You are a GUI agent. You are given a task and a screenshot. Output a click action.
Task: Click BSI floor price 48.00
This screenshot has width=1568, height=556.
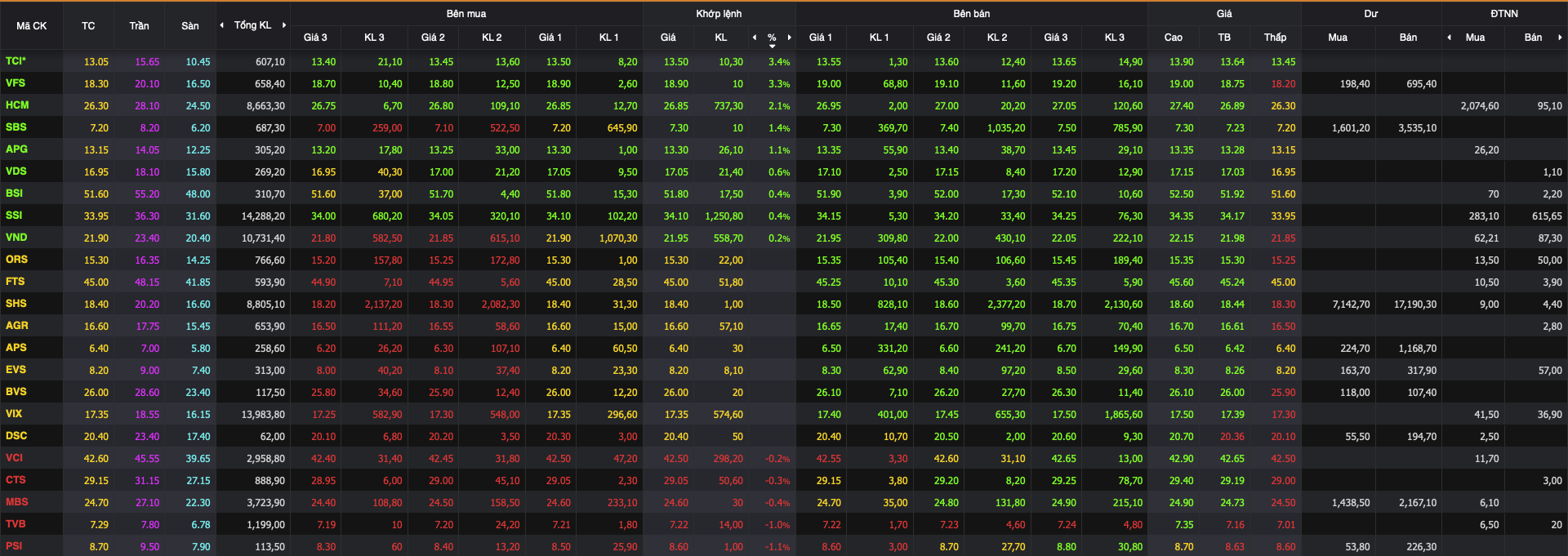198,194
